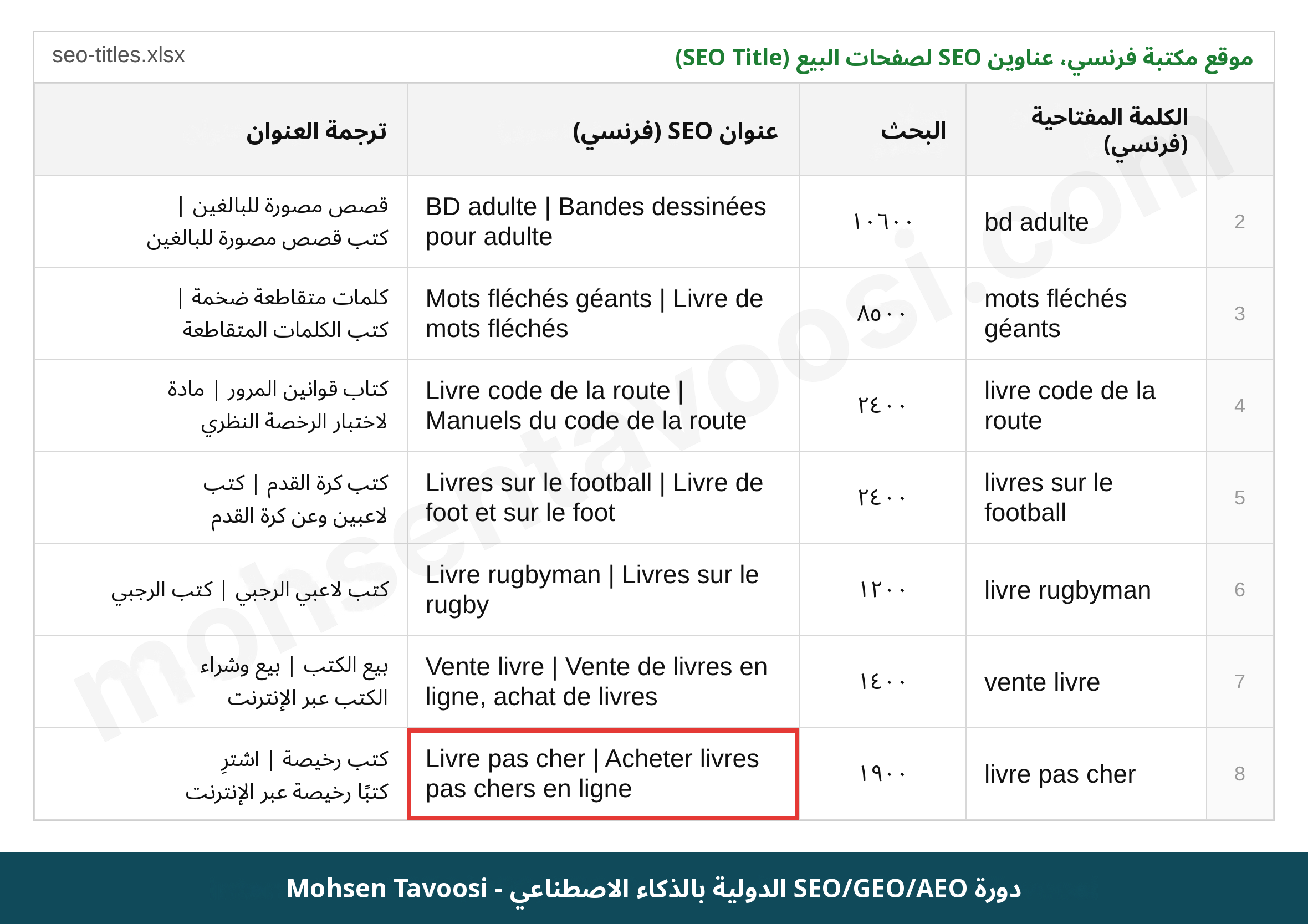Click the 'ترجمة العنوان' column header

tap(221, 130)
